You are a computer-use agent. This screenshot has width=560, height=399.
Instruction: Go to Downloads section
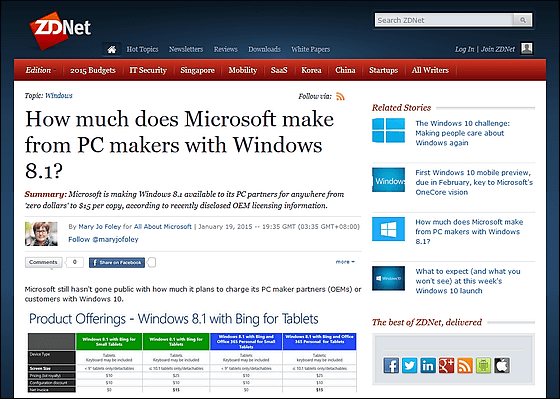264,49
